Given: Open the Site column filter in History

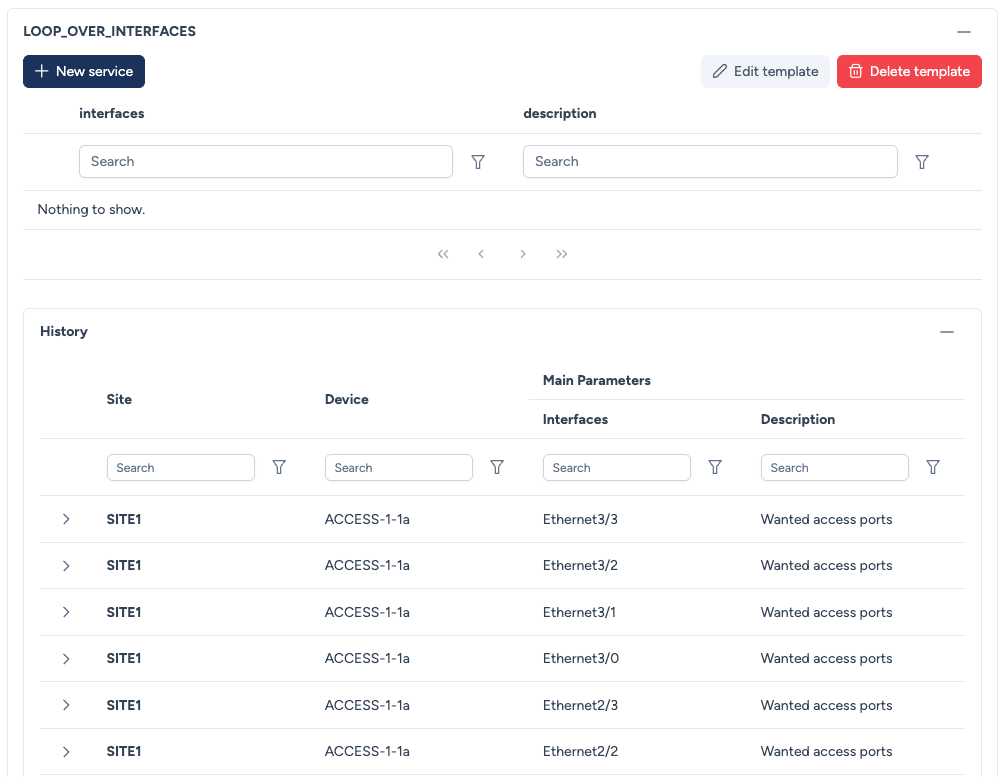Looking at the screenshot, I should click(x=279, y=467).
